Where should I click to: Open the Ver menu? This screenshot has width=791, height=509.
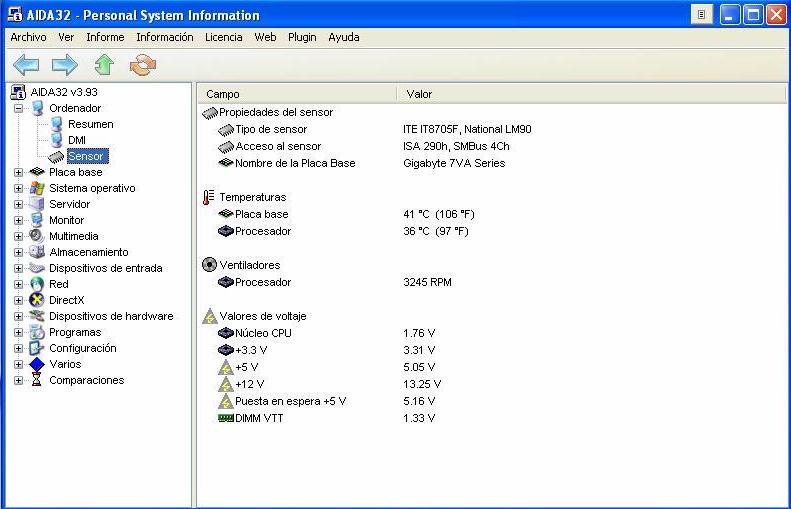tap(66, 37)
